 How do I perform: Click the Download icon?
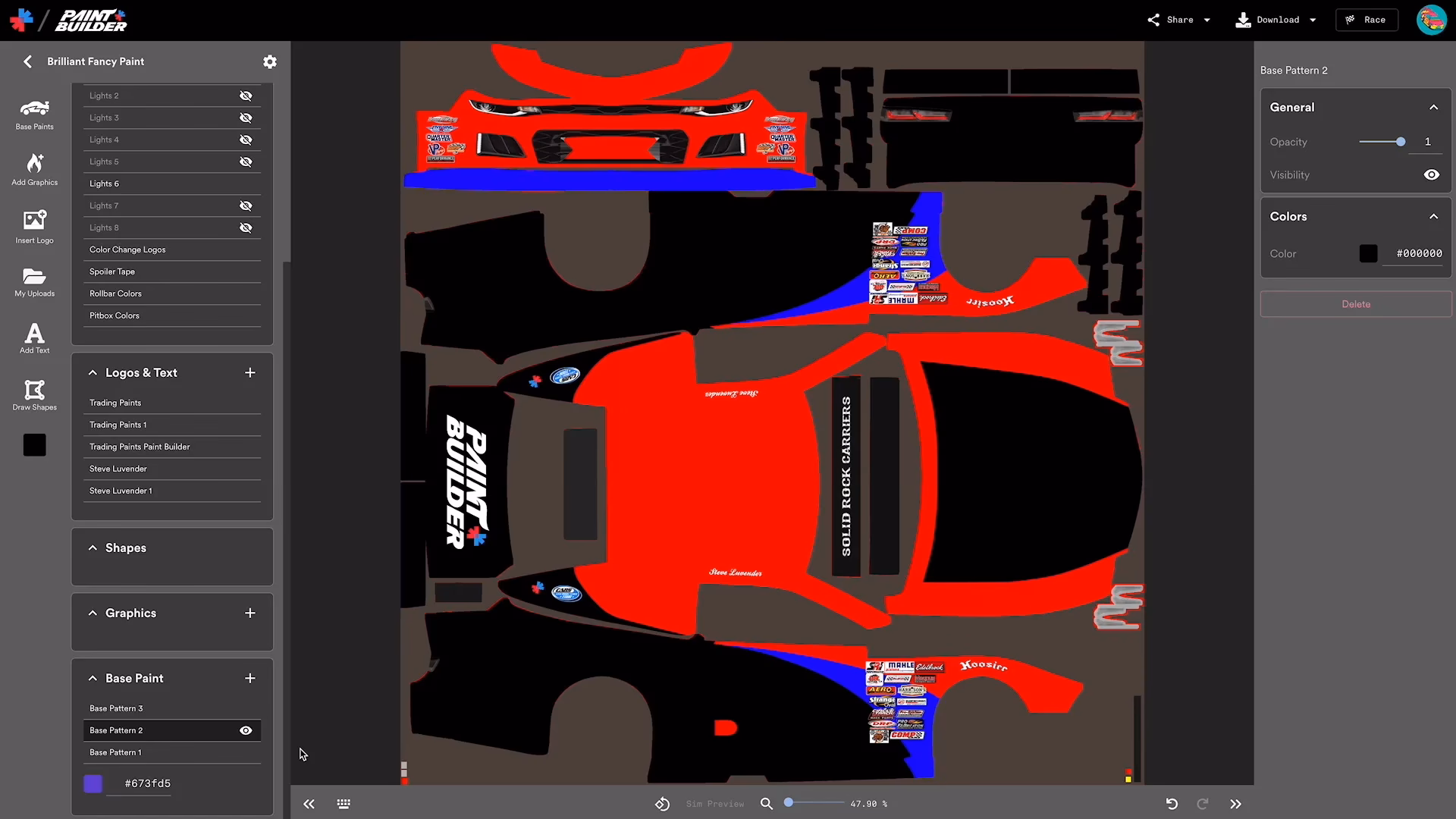(x=1243, y=20)
